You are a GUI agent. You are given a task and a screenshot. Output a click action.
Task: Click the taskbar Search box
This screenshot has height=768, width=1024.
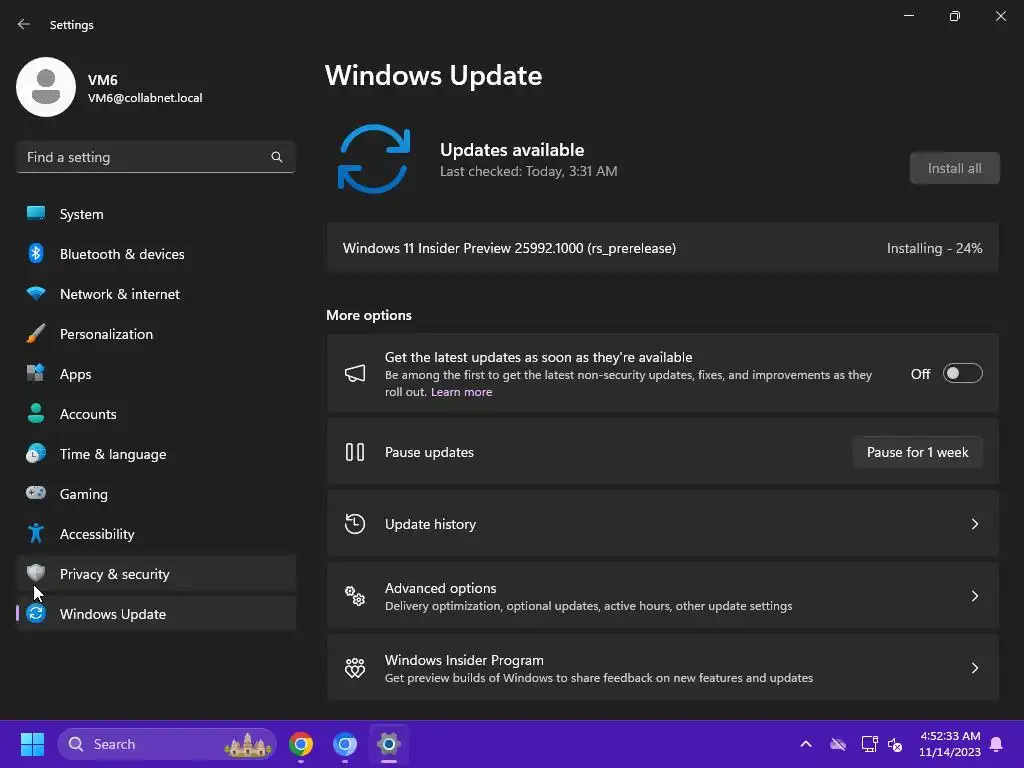167,744
